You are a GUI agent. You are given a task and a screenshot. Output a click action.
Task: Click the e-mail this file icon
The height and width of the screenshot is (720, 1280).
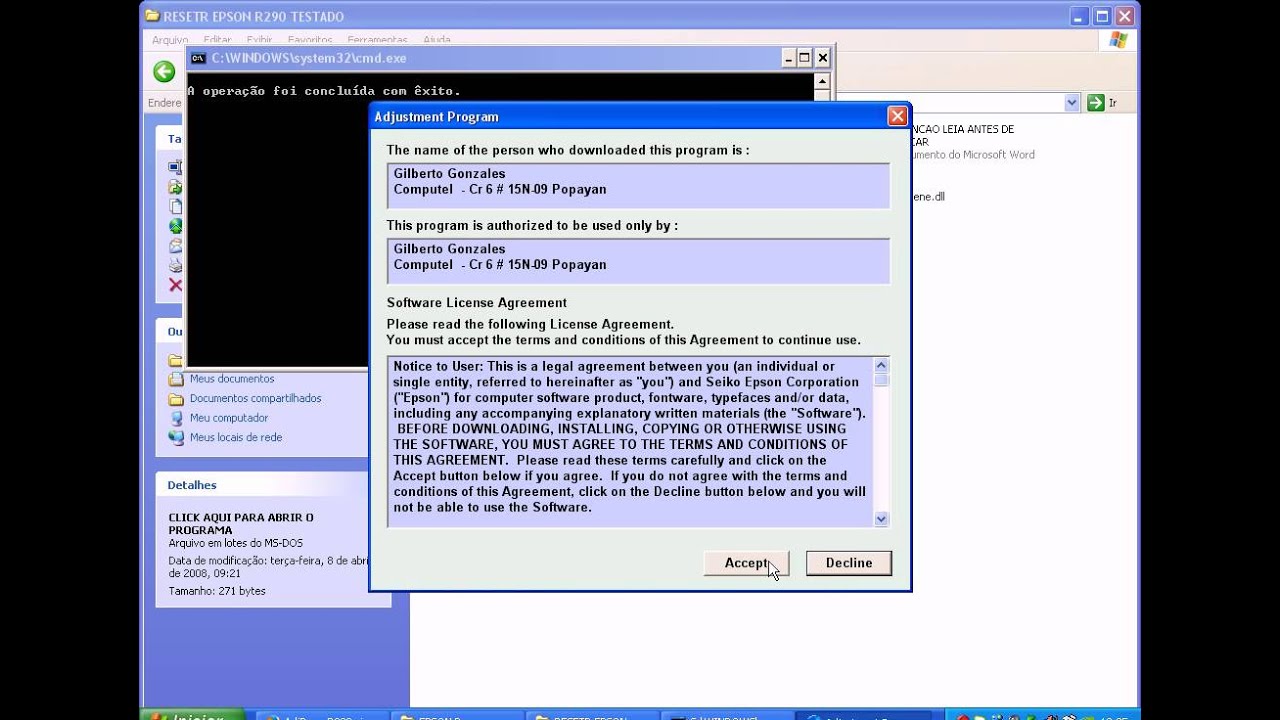(175, 246)
